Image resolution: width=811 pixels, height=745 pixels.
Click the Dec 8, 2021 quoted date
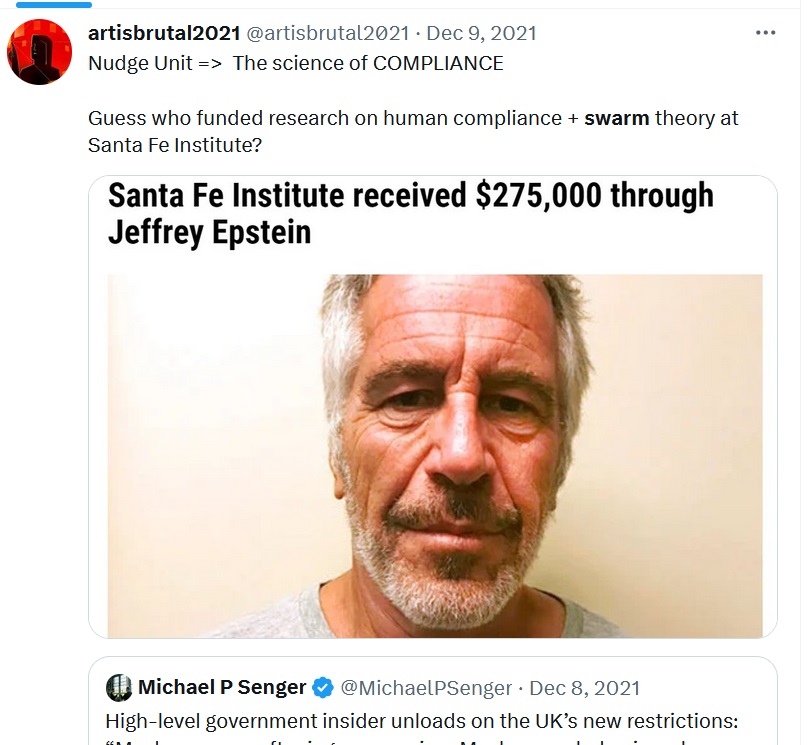[585, 688]
